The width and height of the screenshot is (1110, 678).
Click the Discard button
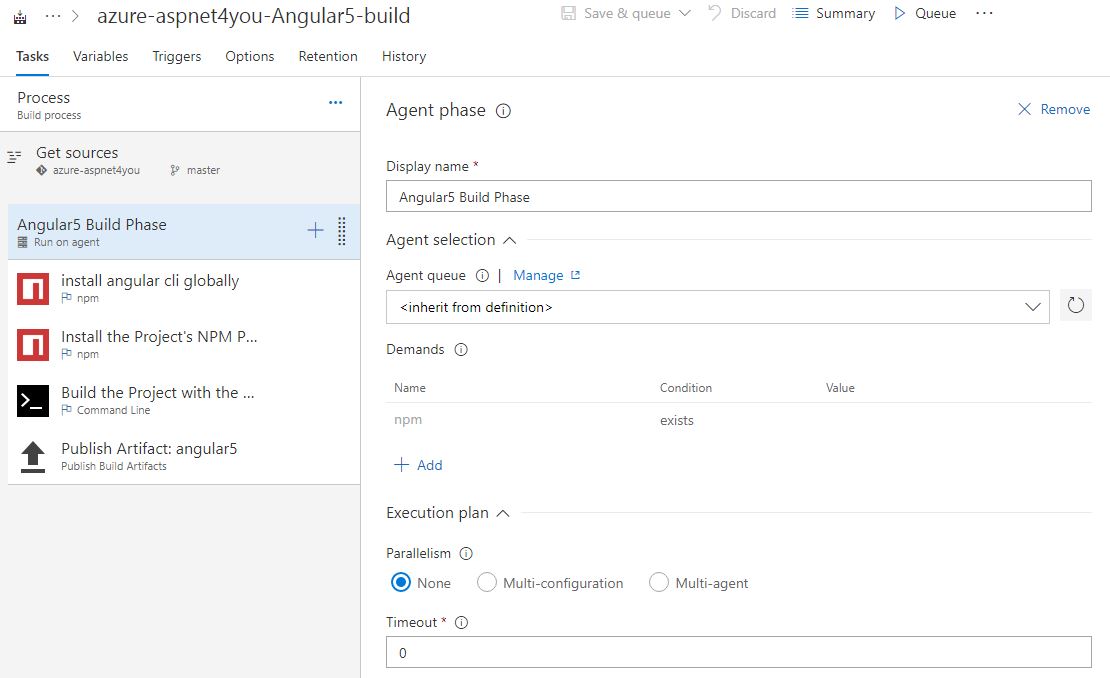(x=742, y=13)
